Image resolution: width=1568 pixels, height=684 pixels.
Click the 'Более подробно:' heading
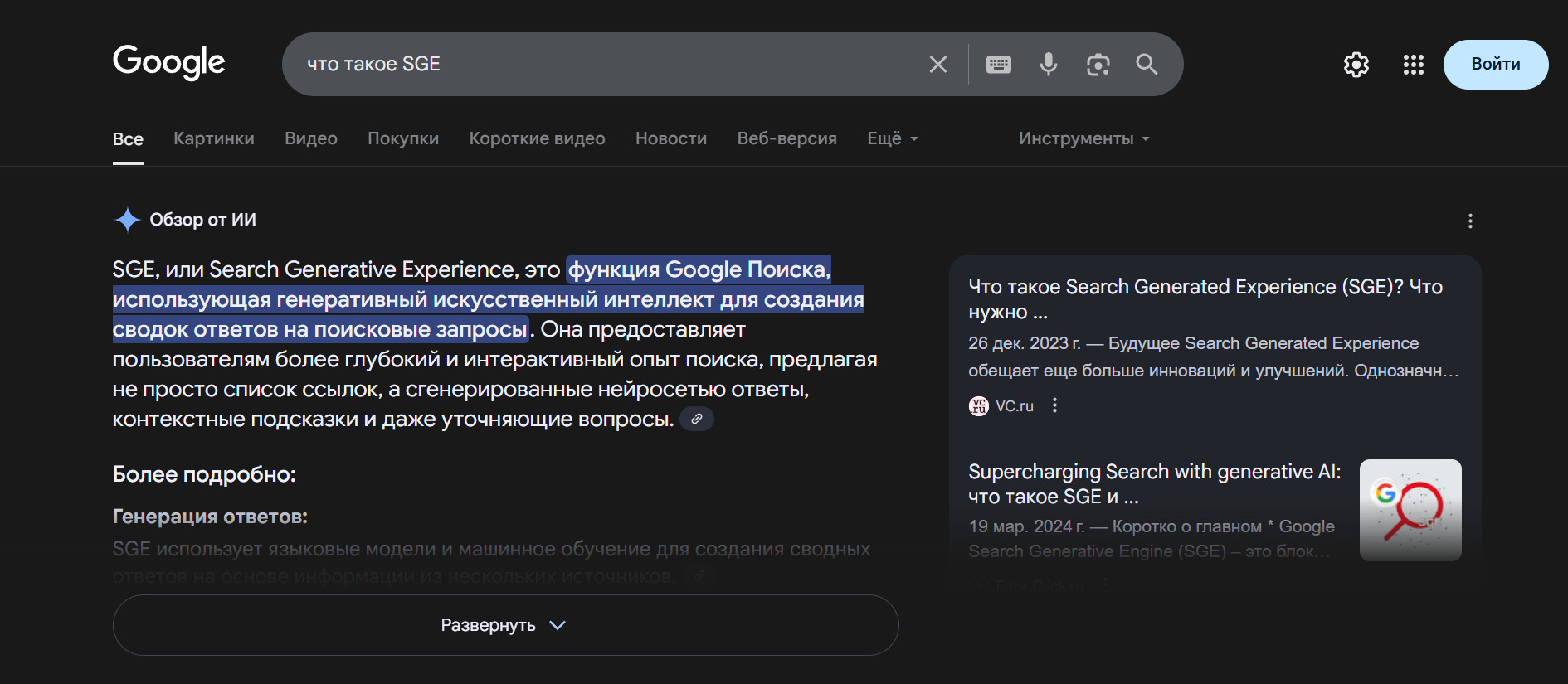click(204, 474)
